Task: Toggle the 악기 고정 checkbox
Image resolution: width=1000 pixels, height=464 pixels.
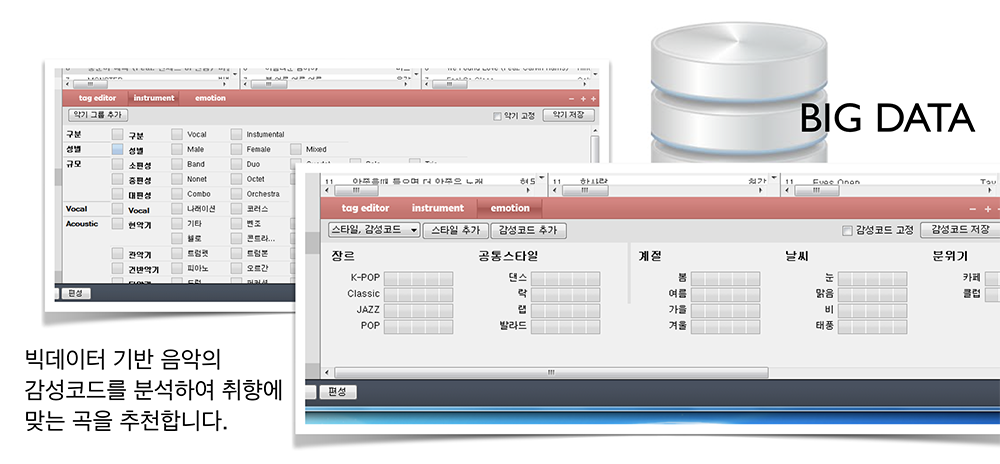Action: pyautogui.click(x=498, y=116)
